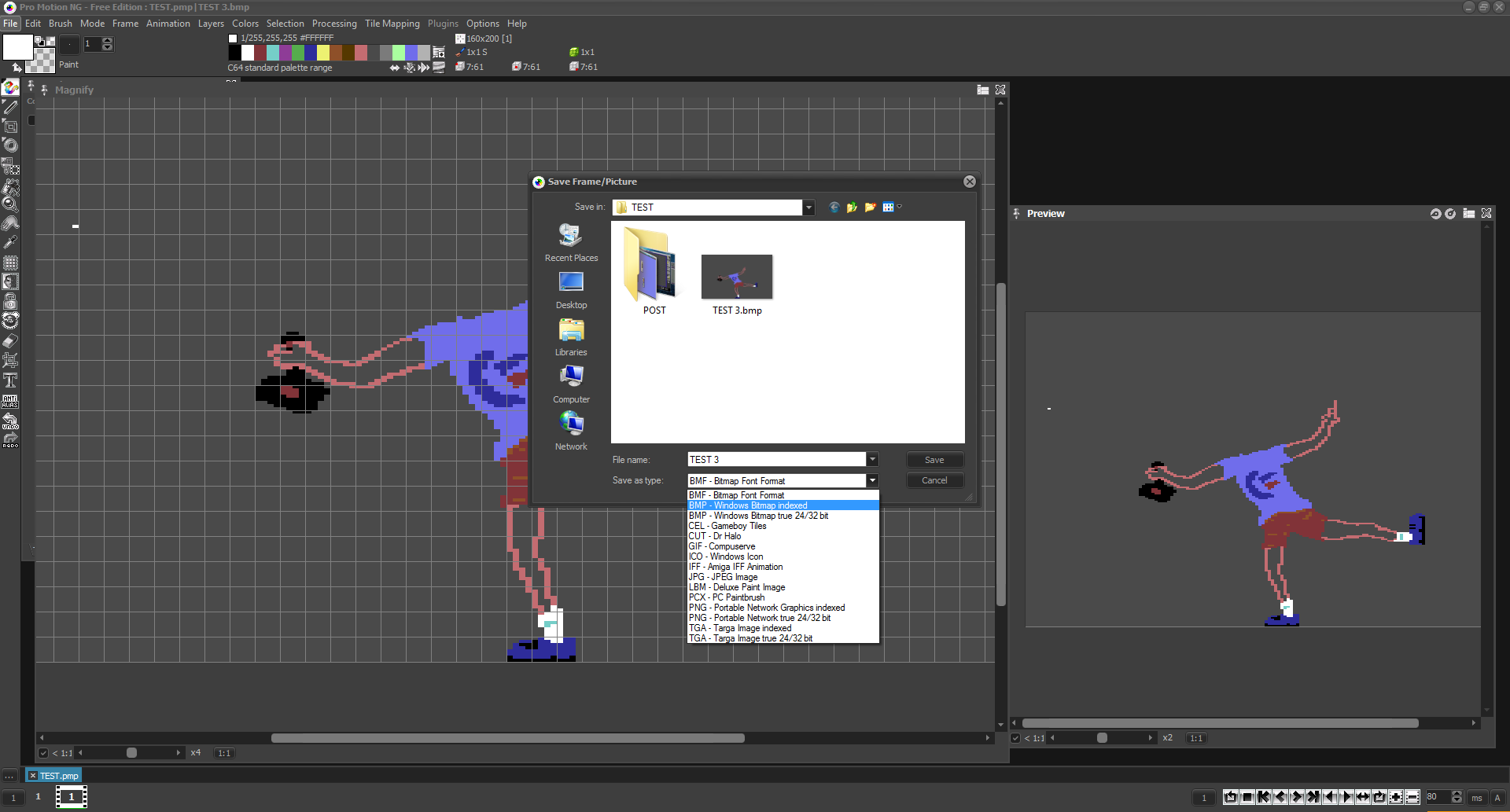Choose GIF - Compuserve file type
Viewport: 1510px width, 812px height.
coord(783,546)
